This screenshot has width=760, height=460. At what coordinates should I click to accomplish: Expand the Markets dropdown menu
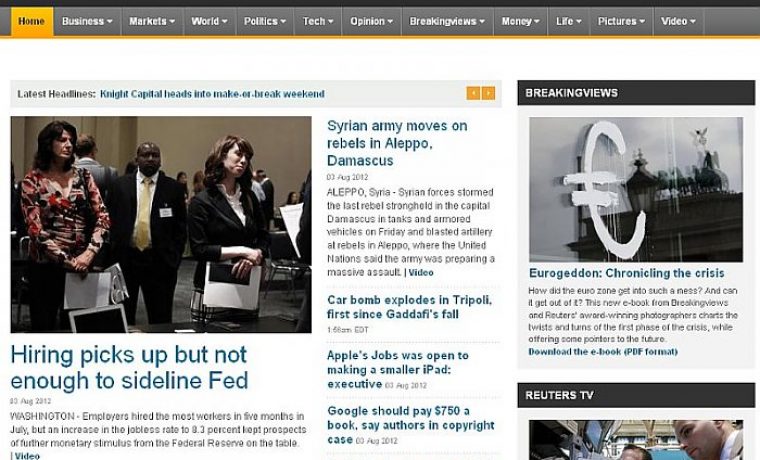152,21
